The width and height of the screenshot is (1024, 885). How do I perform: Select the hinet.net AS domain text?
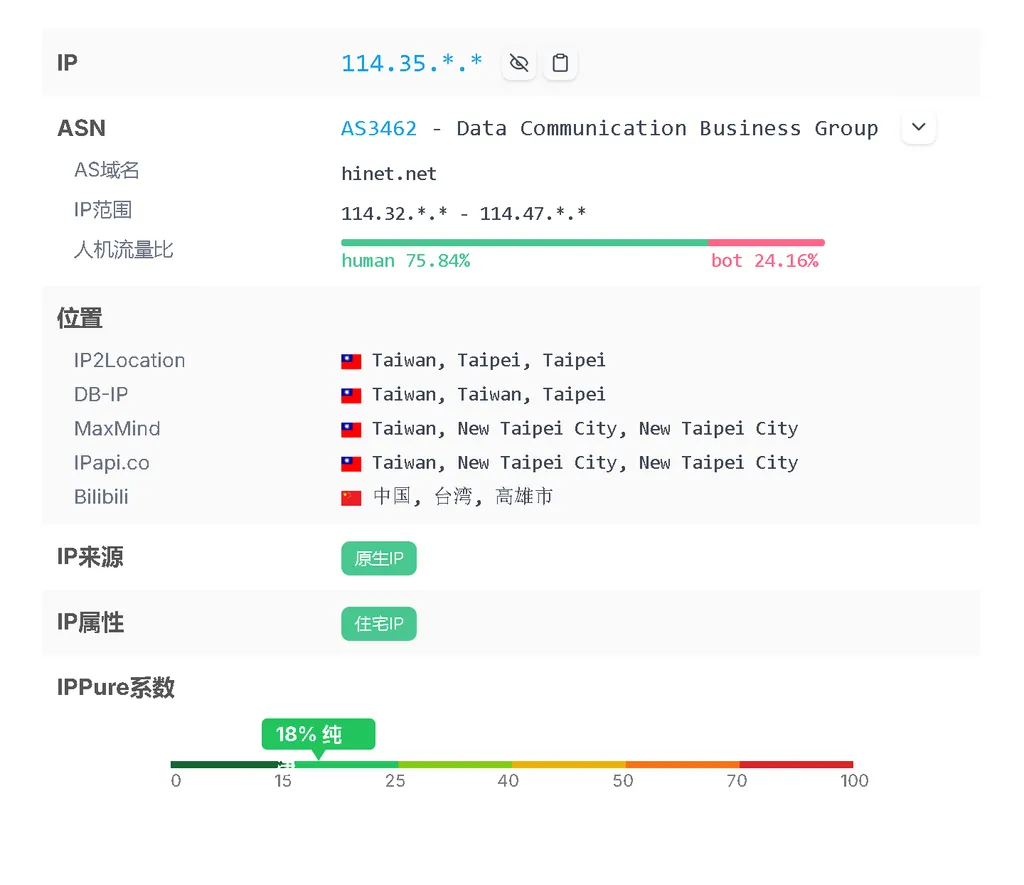[x=389, y=174]
